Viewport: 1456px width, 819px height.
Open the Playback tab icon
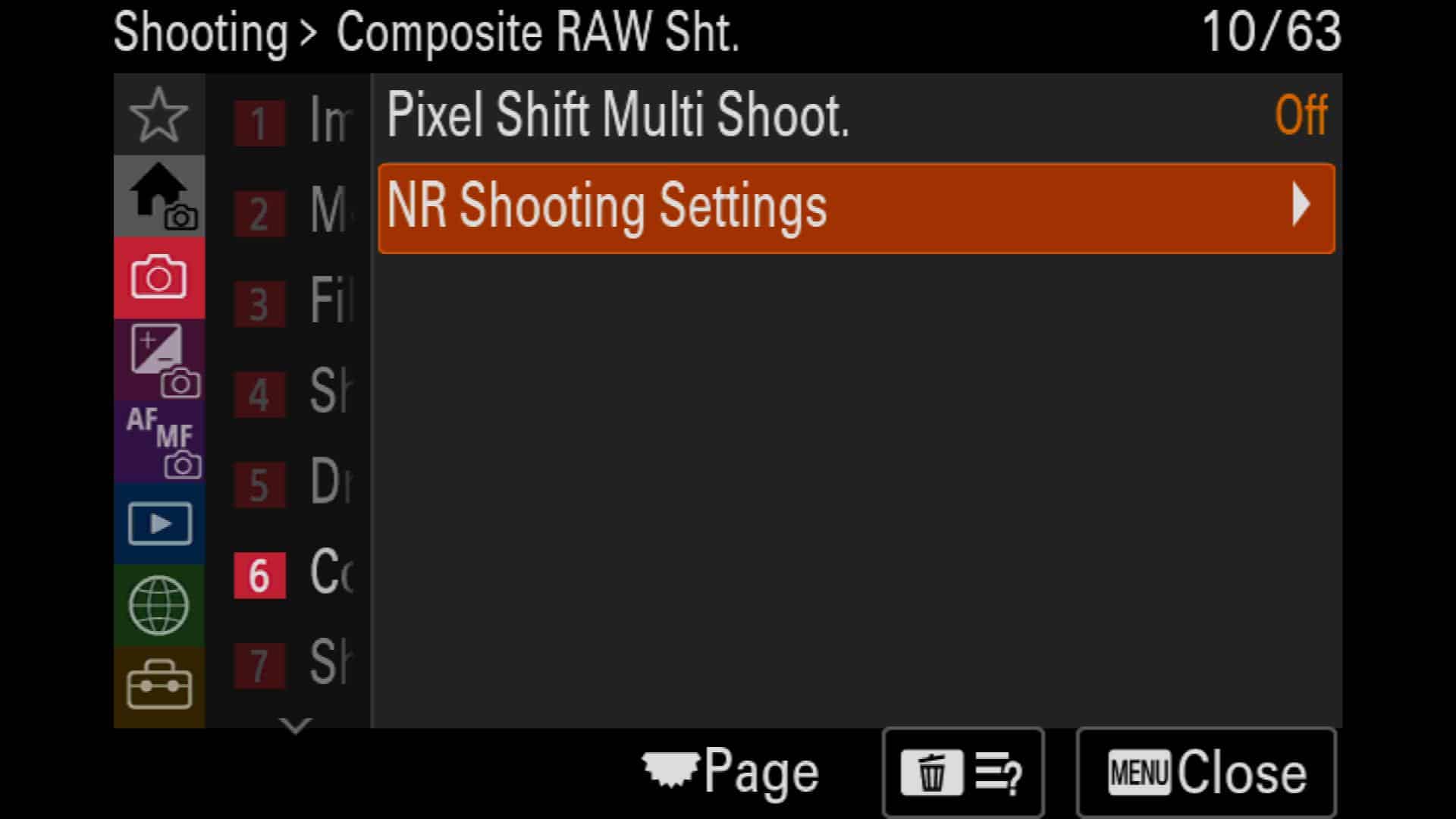coord(158,523)
